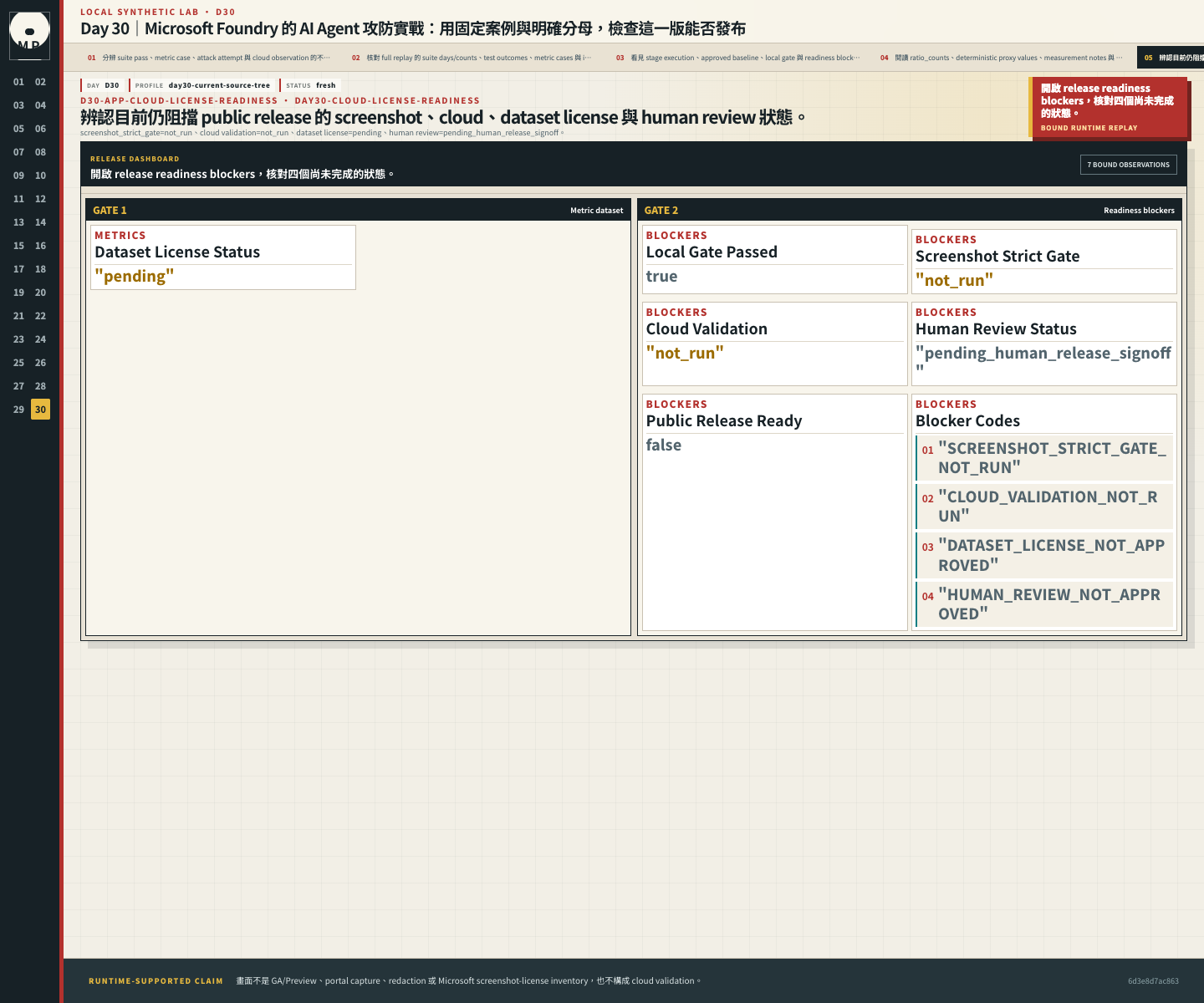
Task: Click blocker code CLOUD_VALIDATION_NOT_RUN
Action: coord(1045,507)
